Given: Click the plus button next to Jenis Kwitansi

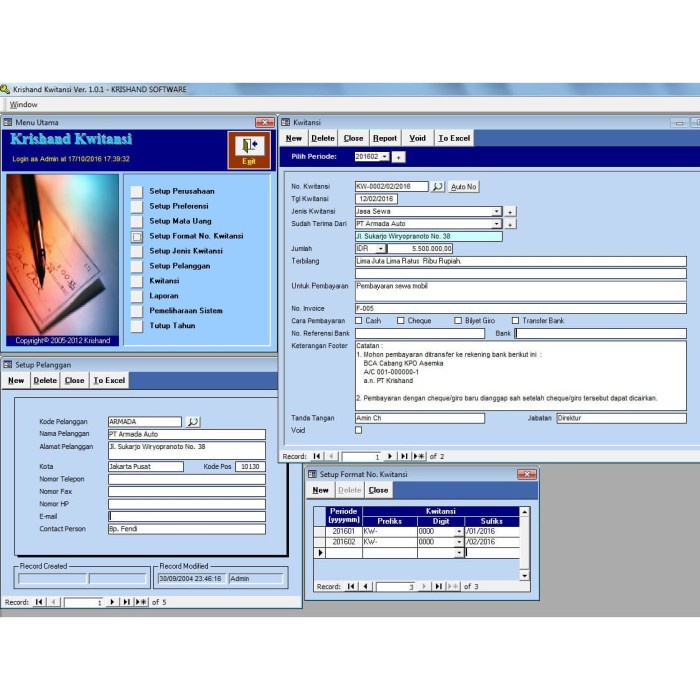Looking at the screenshot, I should click(510, 212).
